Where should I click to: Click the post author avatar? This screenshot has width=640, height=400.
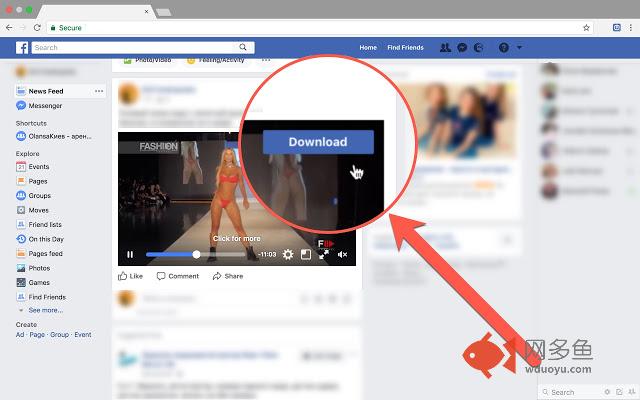[x=128, y=94]
